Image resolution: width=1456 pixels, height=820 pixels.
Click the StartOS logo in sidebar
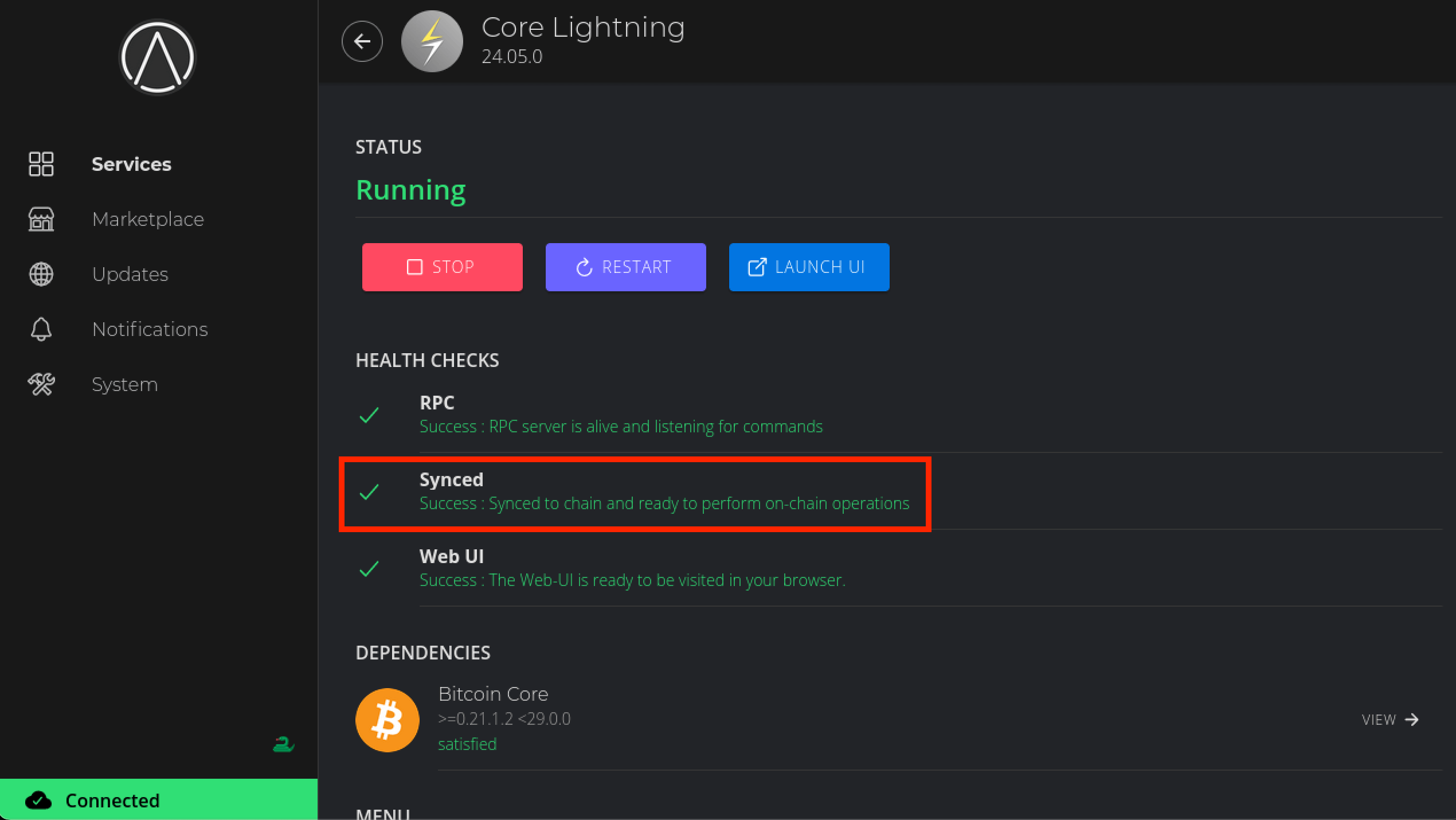pyautogui.click(x=157, y=57)
